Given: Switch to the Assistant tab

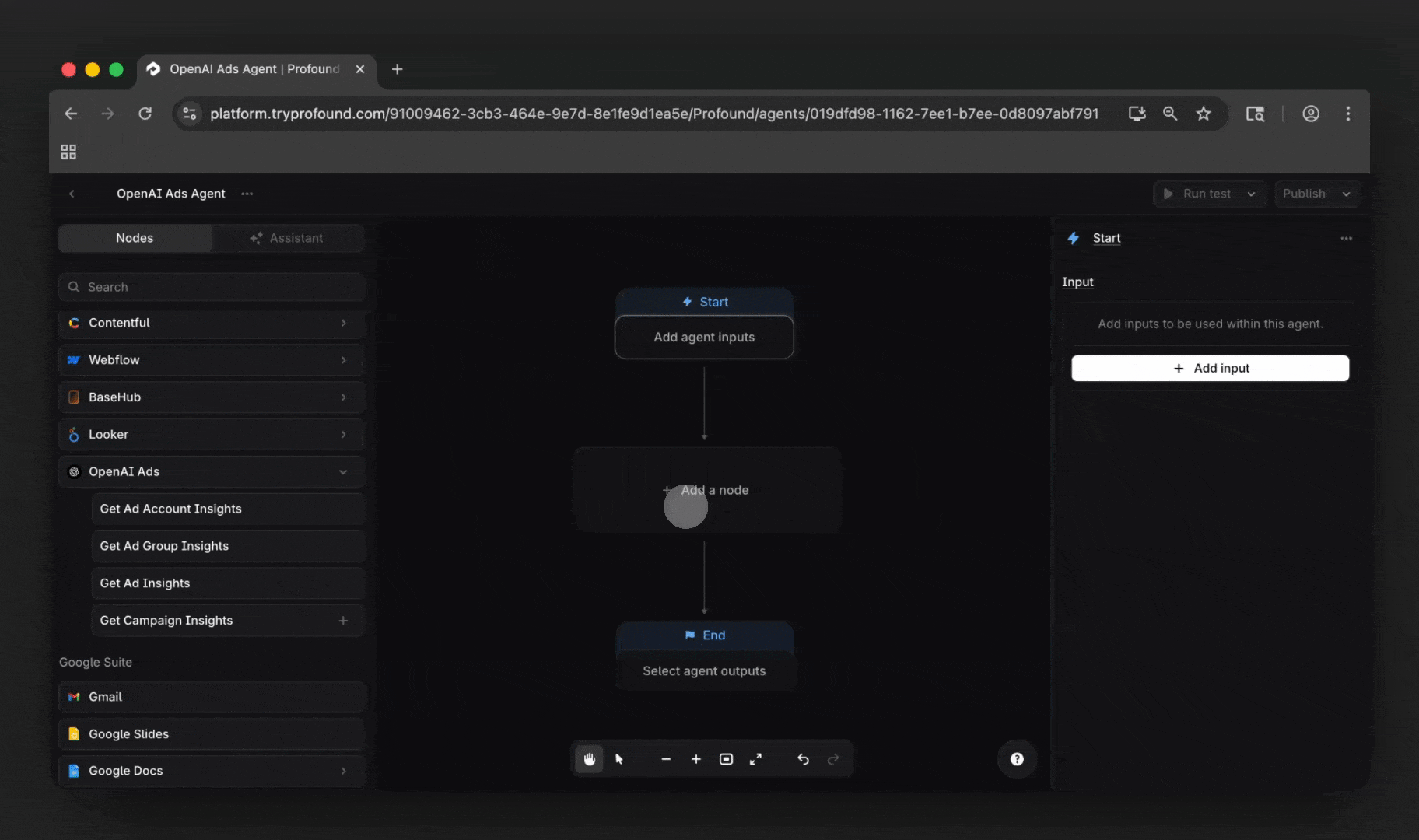Looking at the screenshot, I should 287,238.
